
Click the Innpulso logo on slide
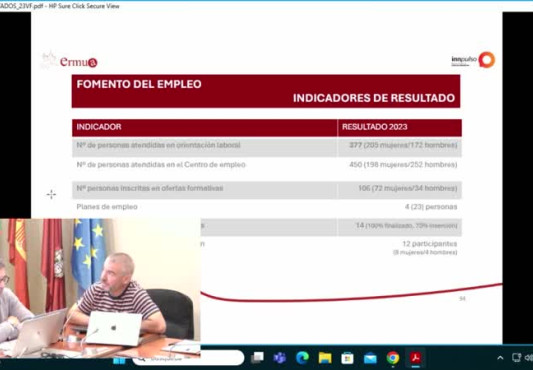(473, 60)
